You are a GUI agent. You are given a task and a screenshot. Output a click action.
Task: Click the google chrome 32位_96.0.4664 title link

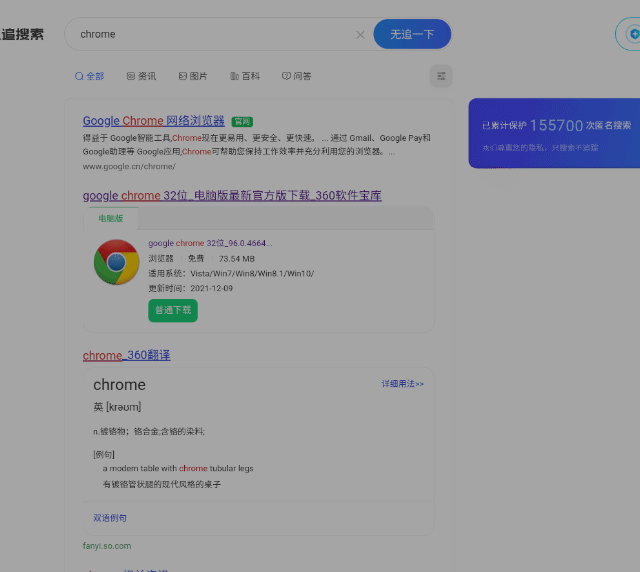(x=210, y=243)
